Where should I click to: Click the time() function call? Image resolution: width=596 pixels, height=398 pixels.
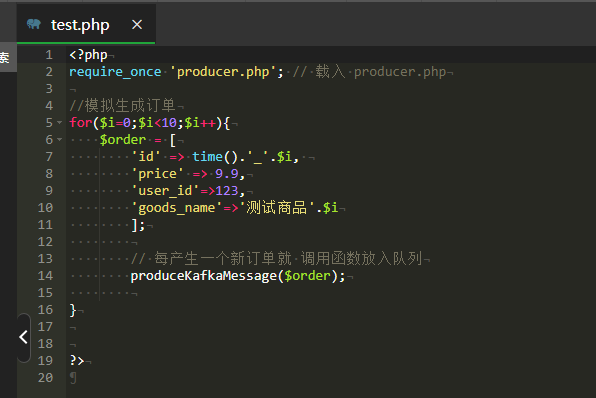pos(215,157)
